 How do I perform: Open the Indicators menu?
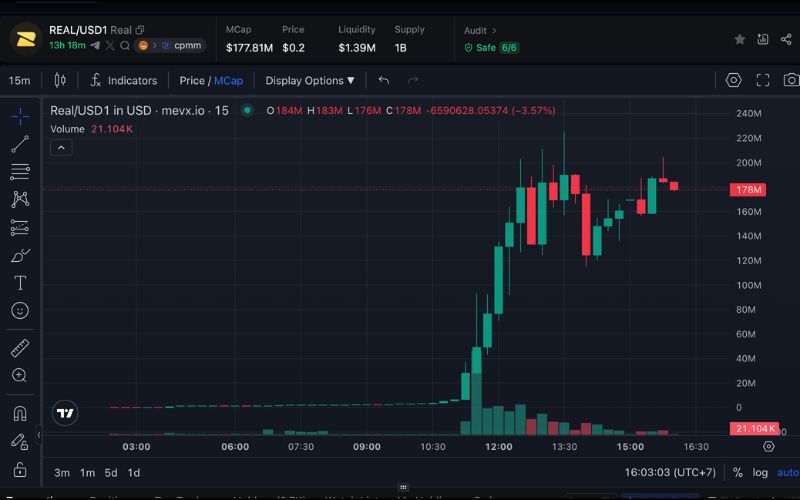[x=124, y=80]
